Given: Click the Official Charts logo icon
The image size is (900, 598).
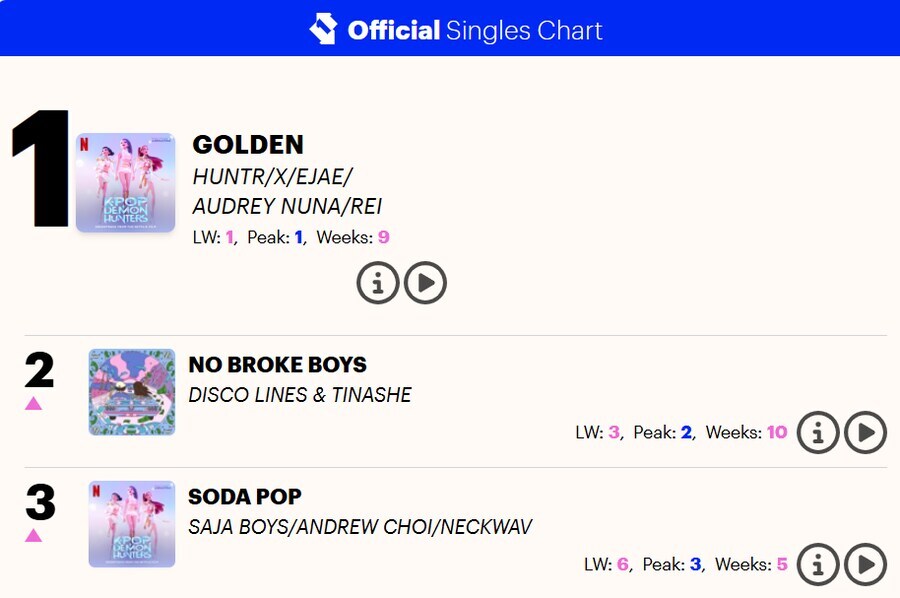Looking at the screenshot, I should [323, 29].
